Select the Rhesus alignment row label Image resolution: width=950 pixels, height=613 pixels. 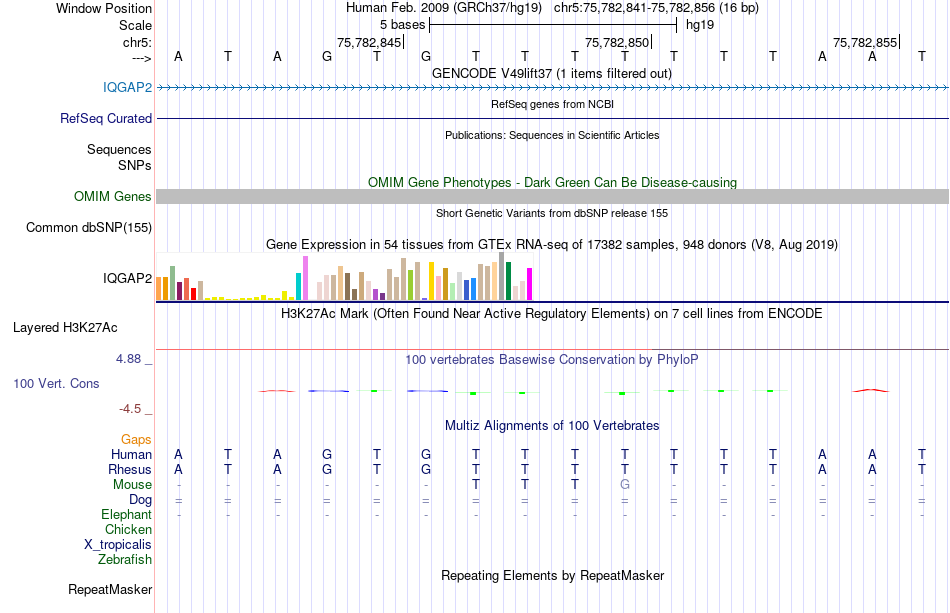pyautogui.click(x=130, y=469)
